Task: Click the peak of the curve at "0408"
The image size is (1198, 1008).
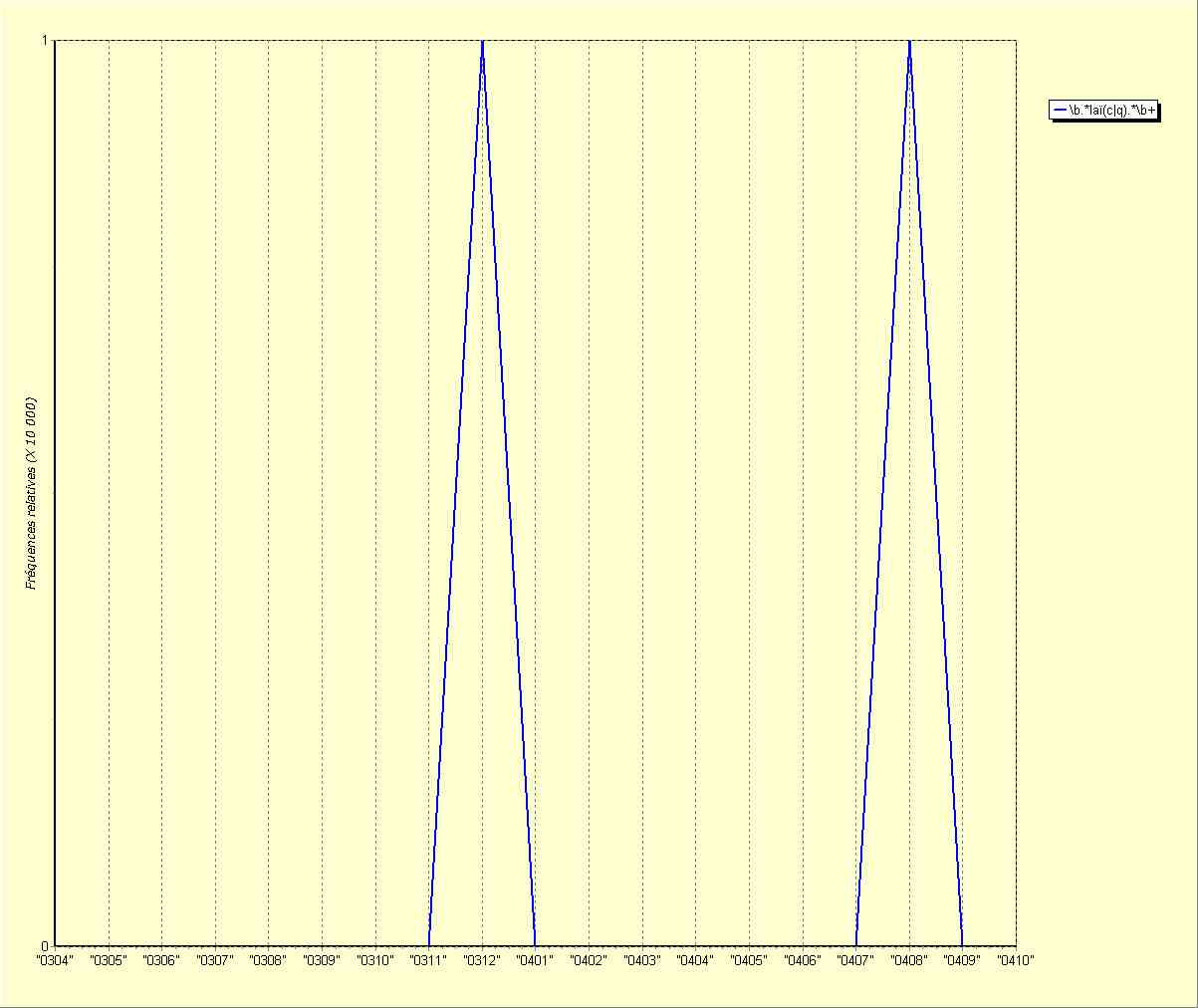Action: pos(909,42)
